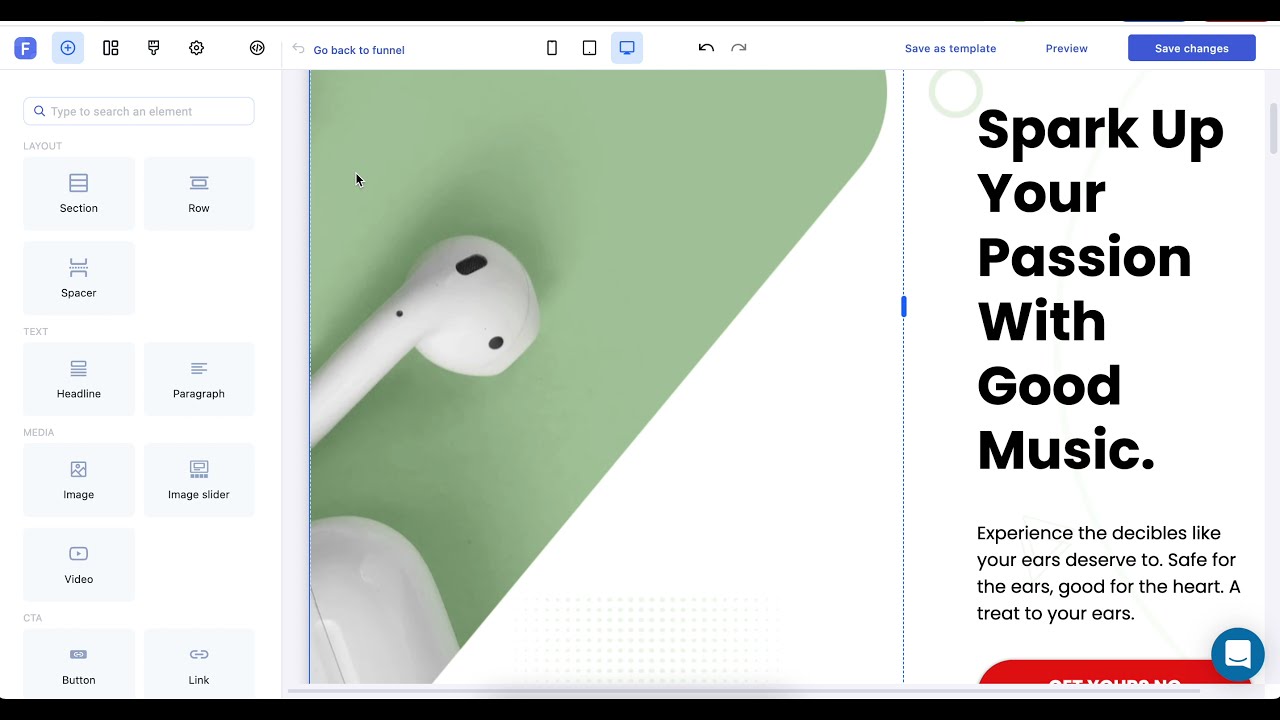Select the Section layout element
The image size is (1280, 720).
pos(79,193)
